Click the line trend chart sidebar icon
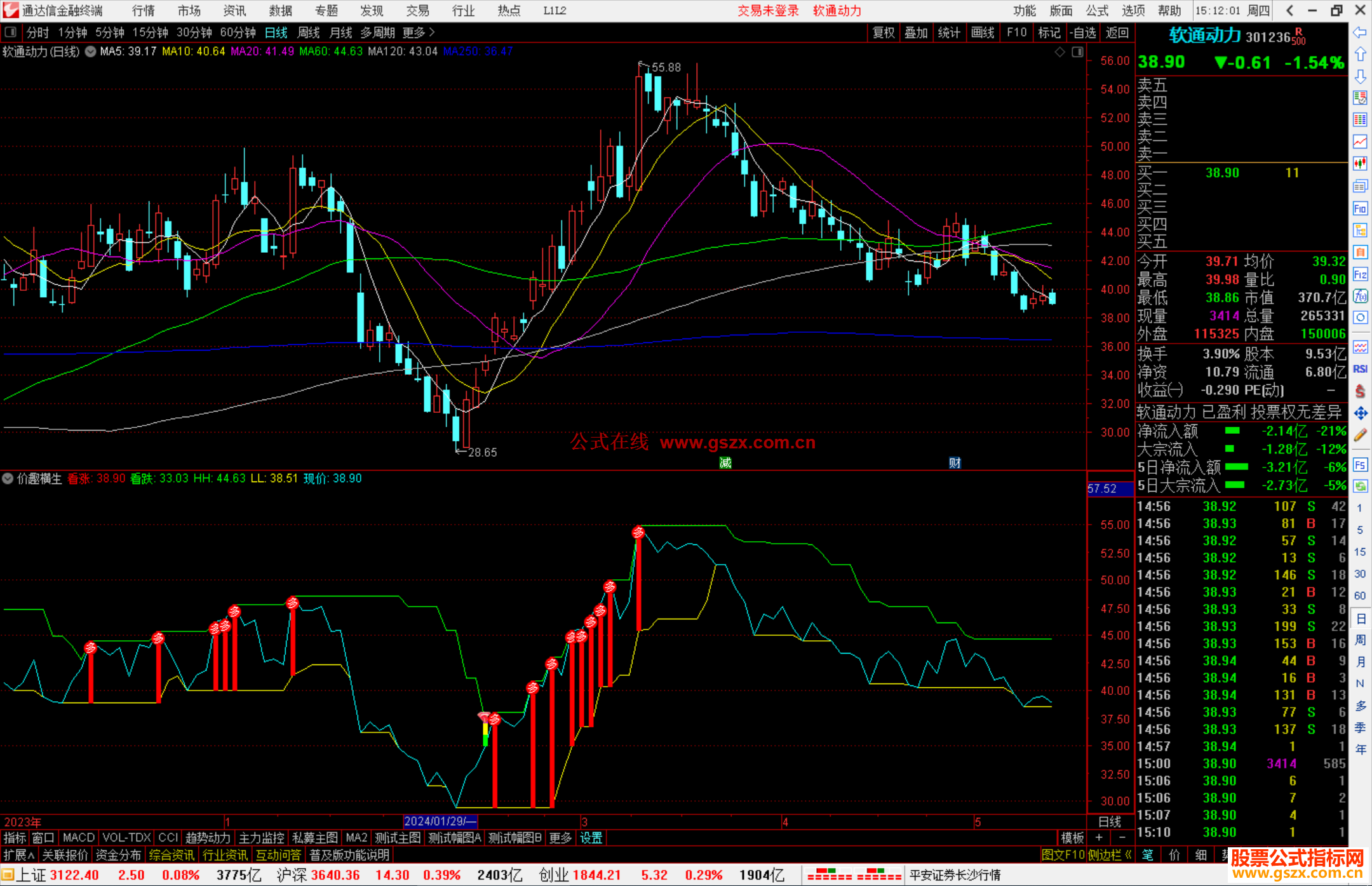 pos(1360,142)
